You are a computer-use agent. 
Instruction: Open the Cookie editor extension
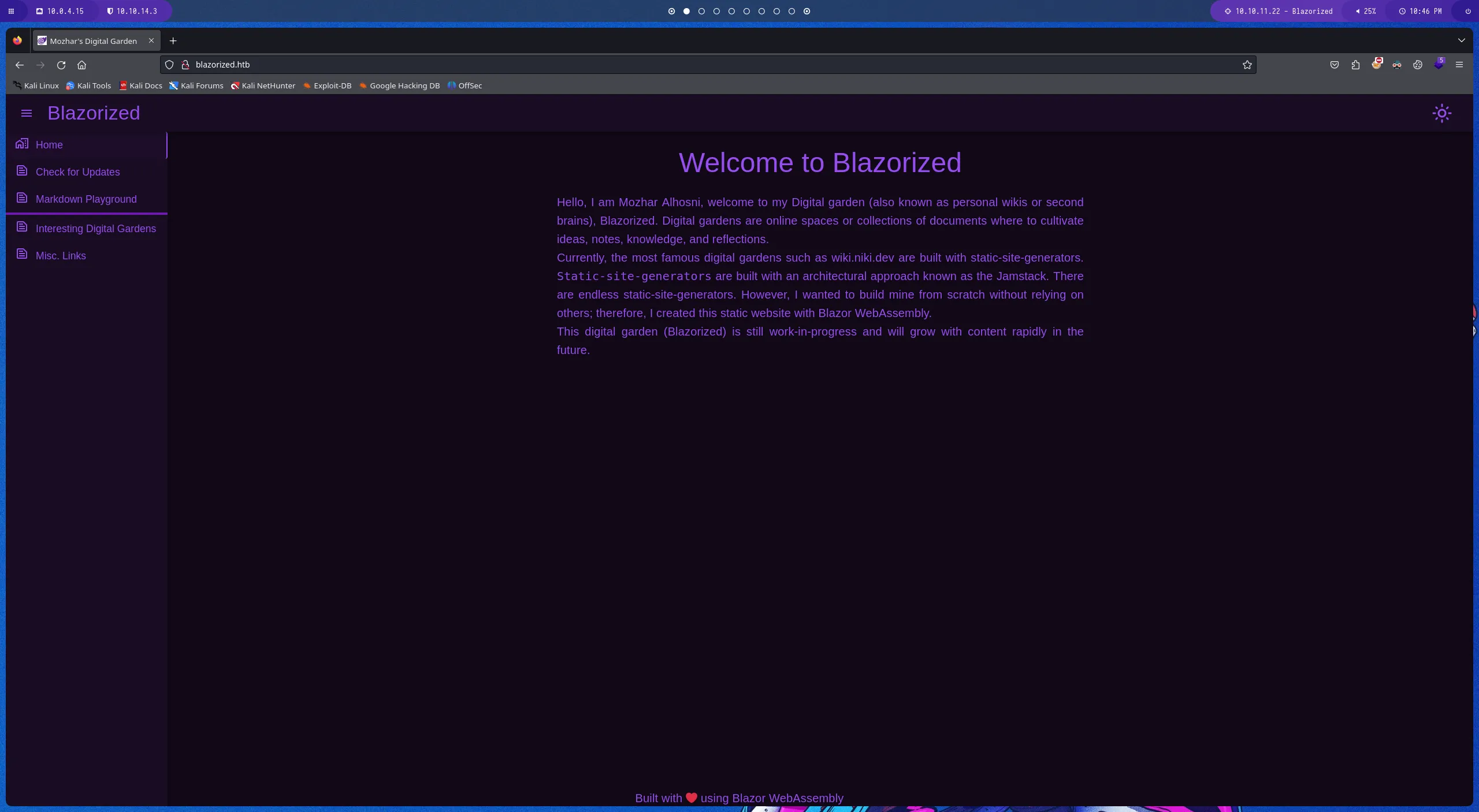coord(1418,64)
